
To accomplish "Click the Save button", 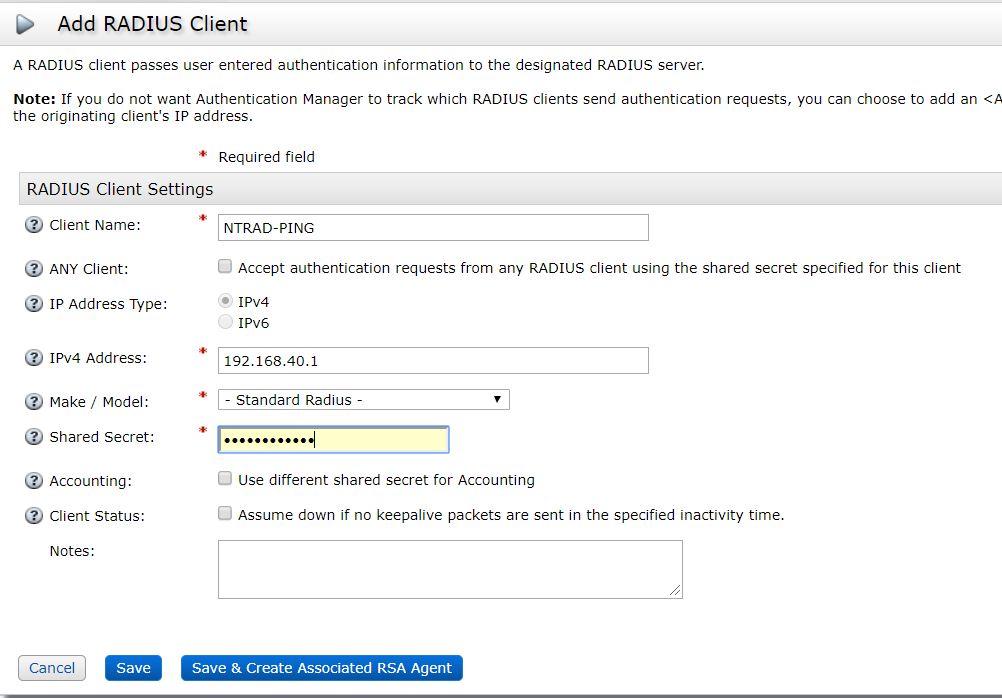I will [133, 667].
